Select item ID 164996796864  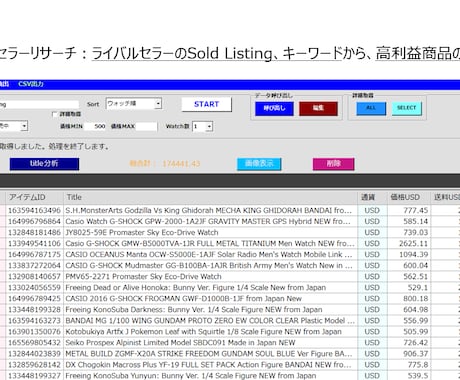click(x=34, y=221)
